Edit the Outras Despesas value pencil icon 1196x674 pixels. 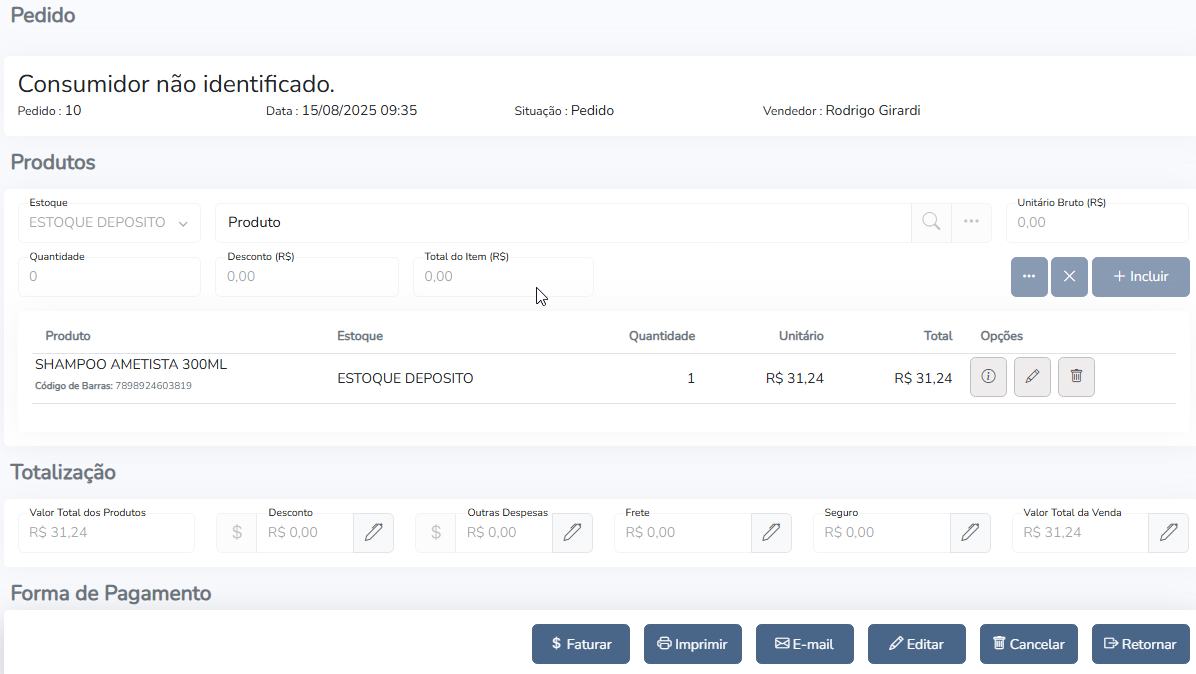point(572,533)
